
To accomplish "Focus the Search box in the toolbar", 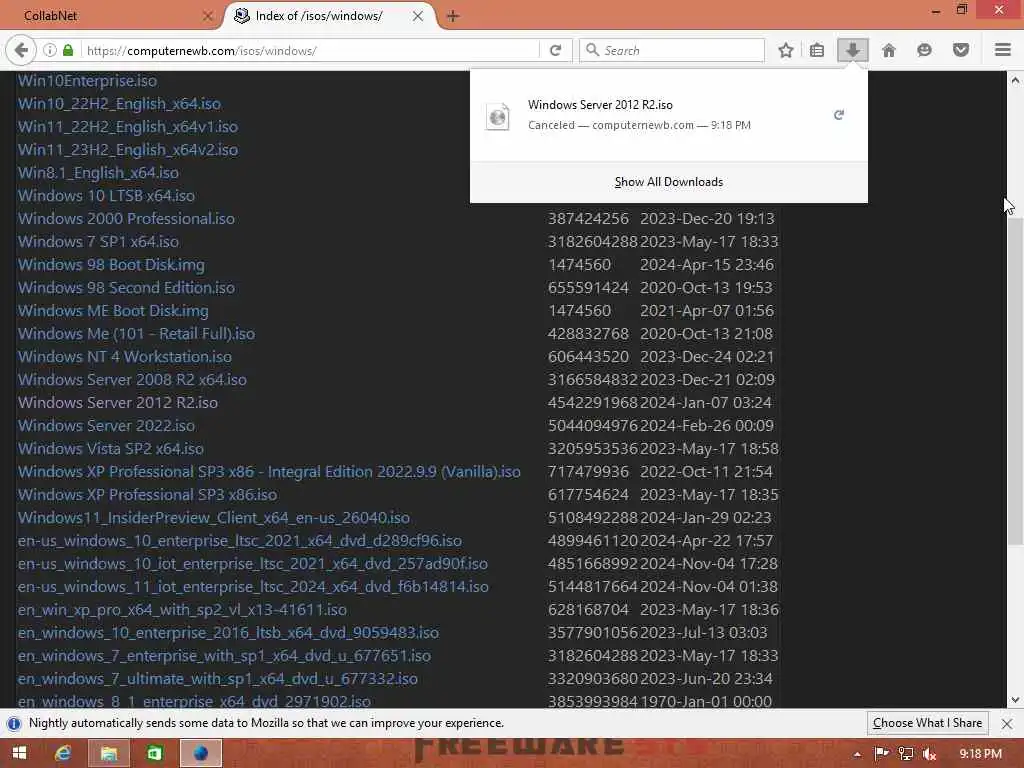I will tap(673, 50).
